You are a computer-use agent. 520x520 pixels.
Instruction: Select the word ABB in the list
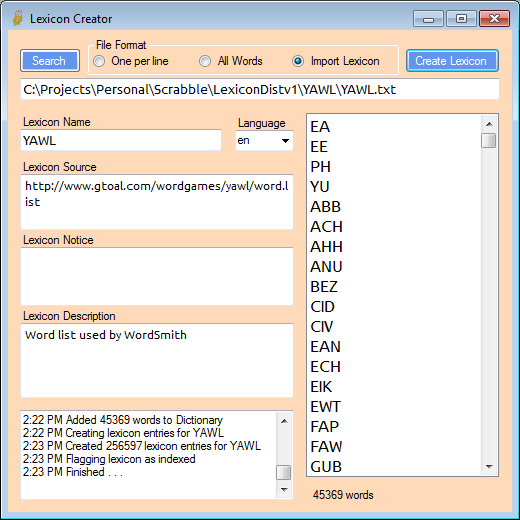(x=325, y=207)
